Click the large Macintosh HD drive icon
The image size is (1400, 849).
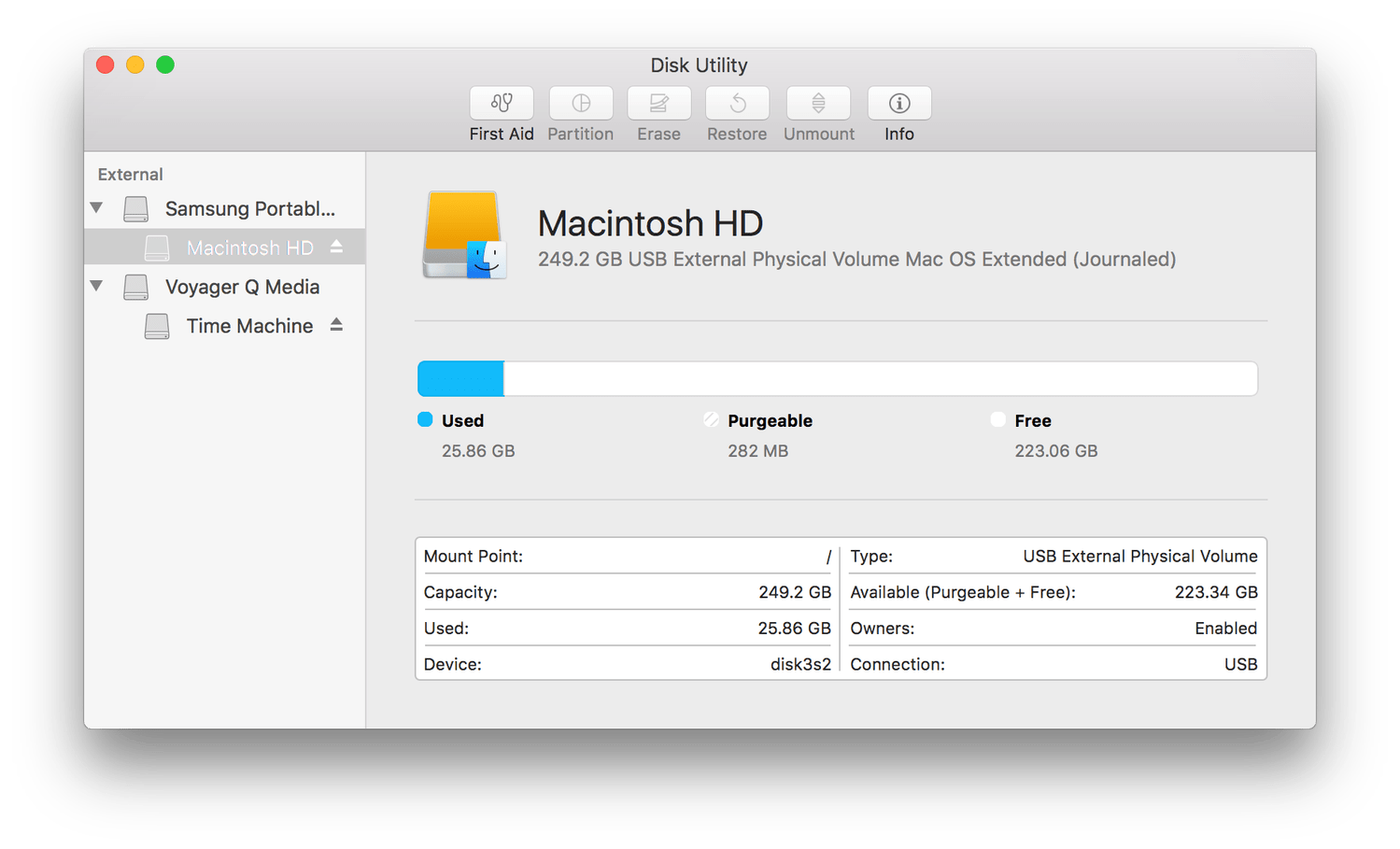(464, 235)
